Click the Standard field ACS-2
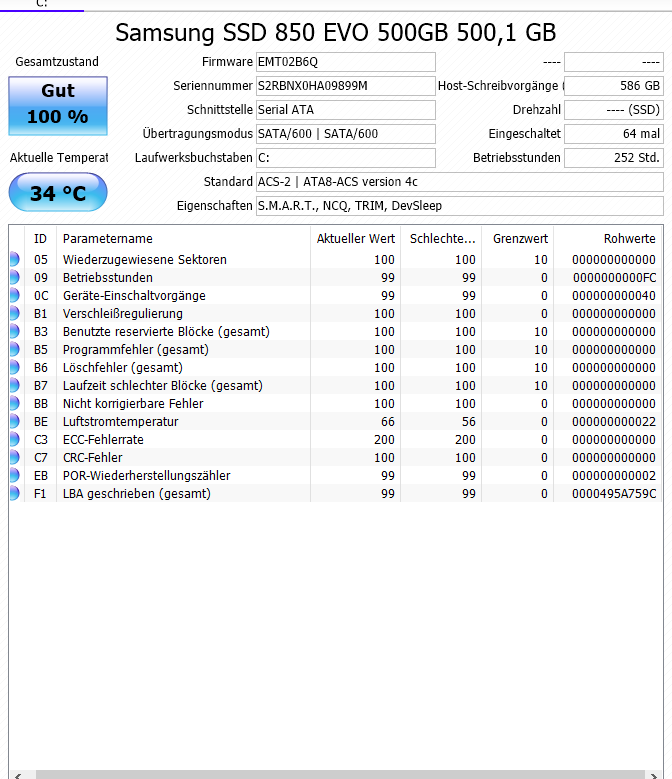Image resolution: width=672 pixels, height=779 pixels. (x=460, y=182)
